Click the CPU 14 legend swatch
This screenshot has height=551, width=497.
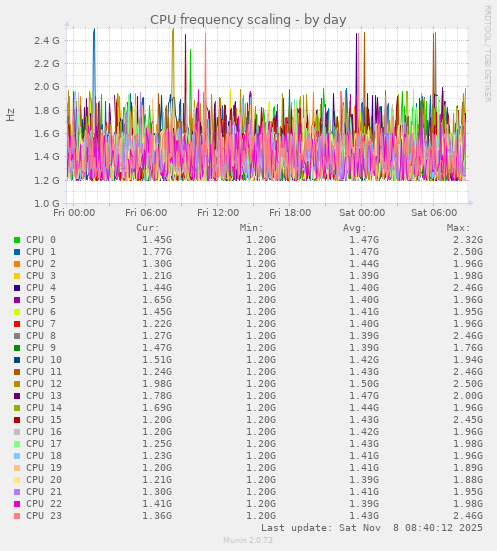tap(17, 408)
